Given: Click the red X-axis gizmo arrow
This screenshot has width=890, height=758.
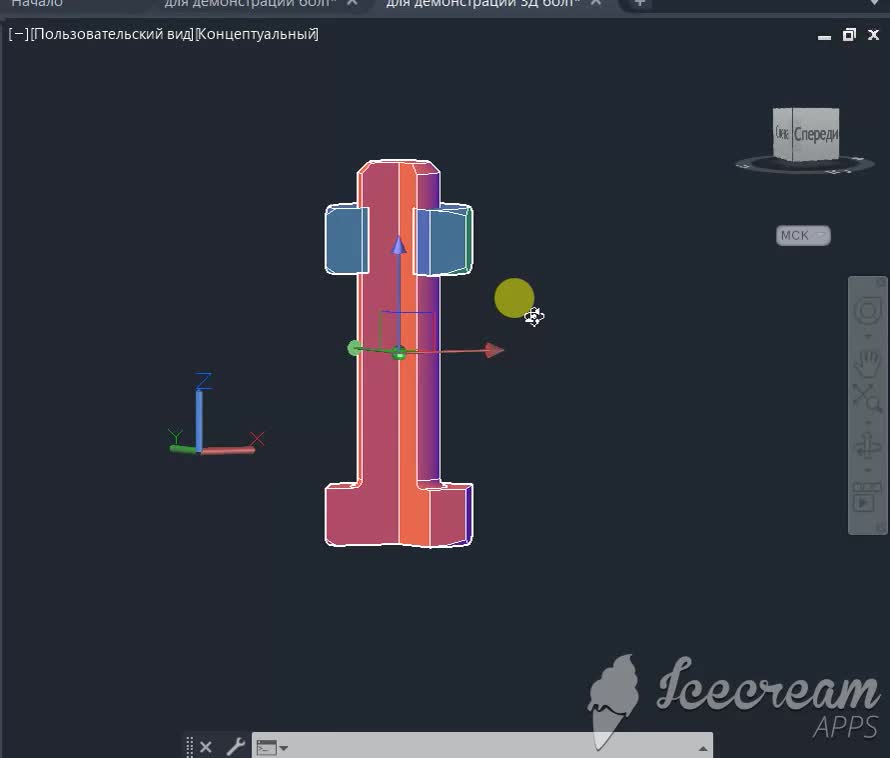Looking at the screenshot, I should tap(494, 350).
